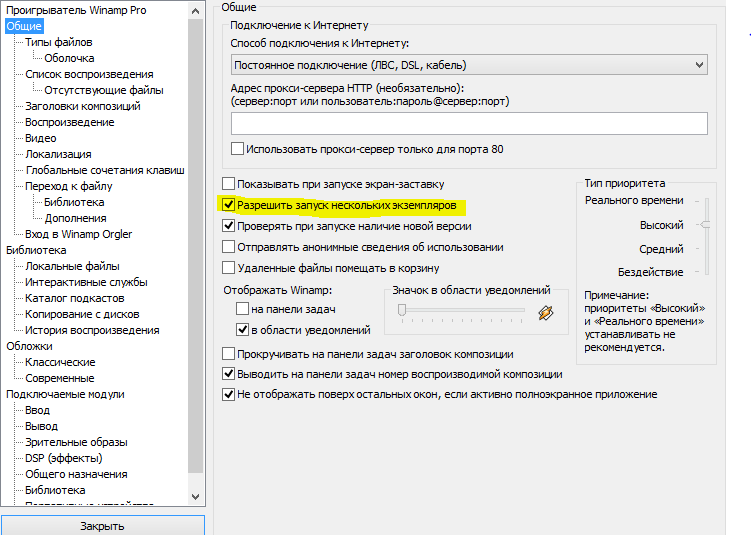Viewport: 751px width, 535px height.
Task: Enable sending anonymous usage statistics
Action: [228, 247]
